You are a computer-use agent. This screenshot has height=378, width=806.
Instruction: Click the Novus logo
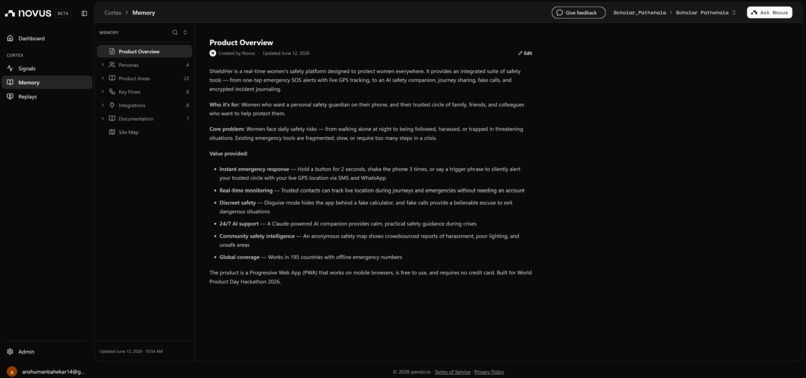coord(28,13)
